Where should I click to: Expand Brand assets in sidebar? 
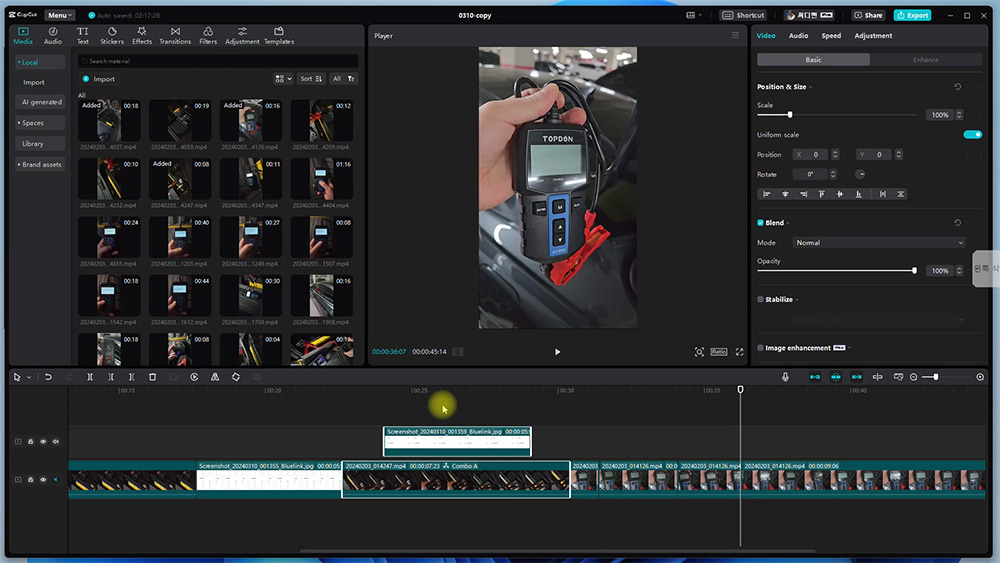pos(40,165)
